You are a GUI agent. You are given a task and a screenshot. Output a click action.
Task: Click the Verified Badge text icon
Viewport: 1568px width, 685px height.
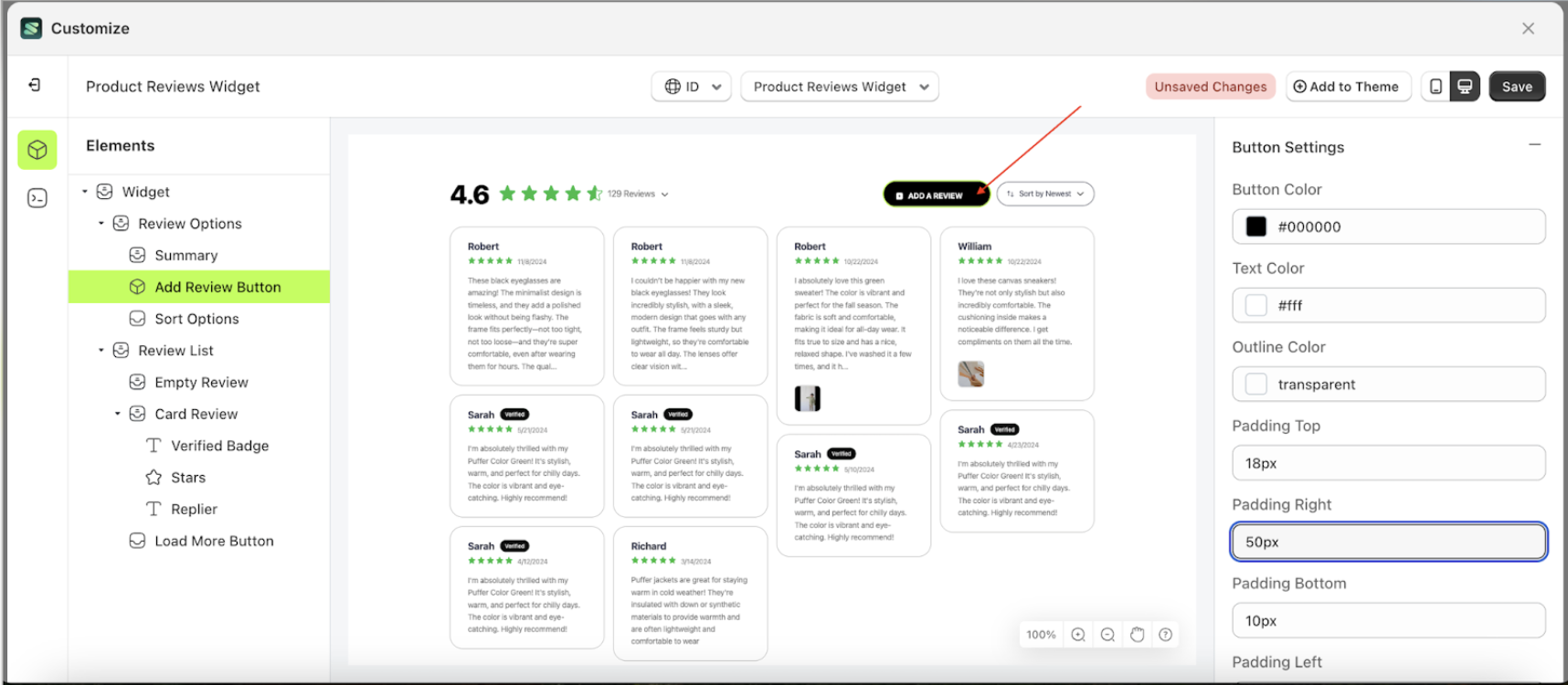154,446
